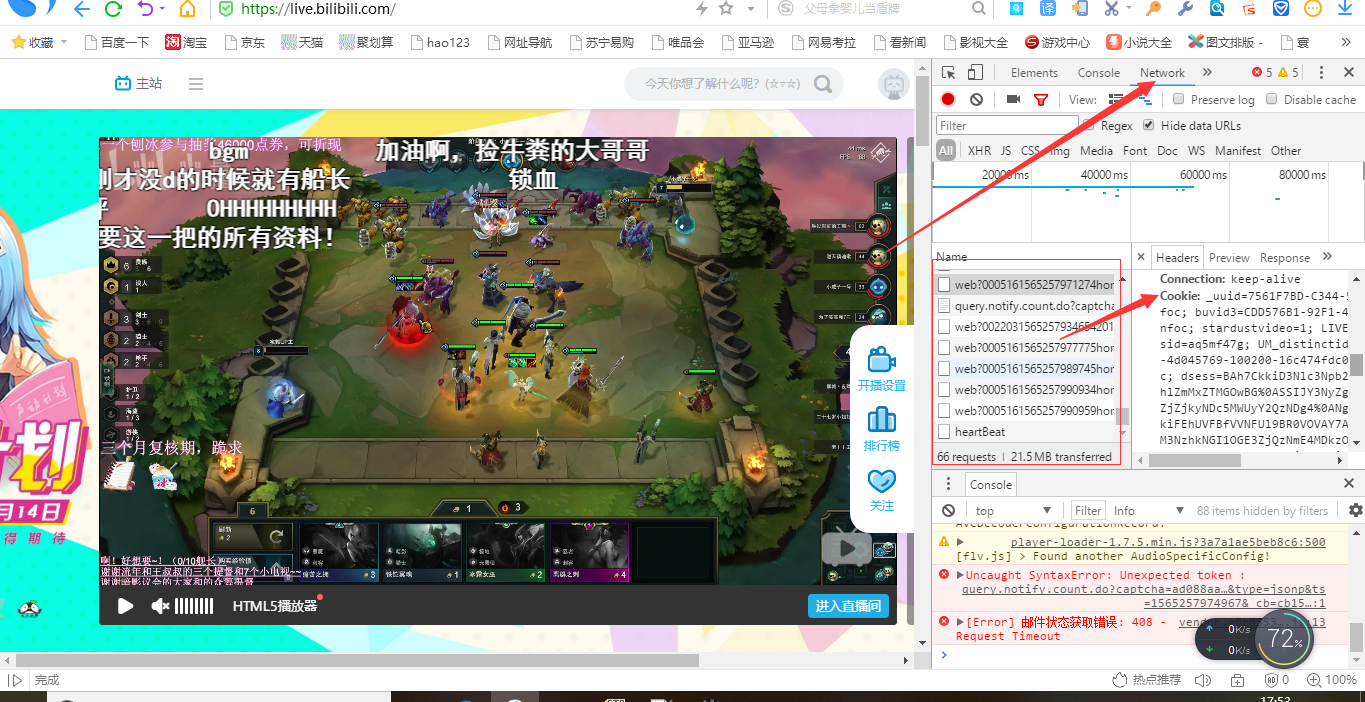
Task: Select the heartBeat request row
Action: (1026, 432)
